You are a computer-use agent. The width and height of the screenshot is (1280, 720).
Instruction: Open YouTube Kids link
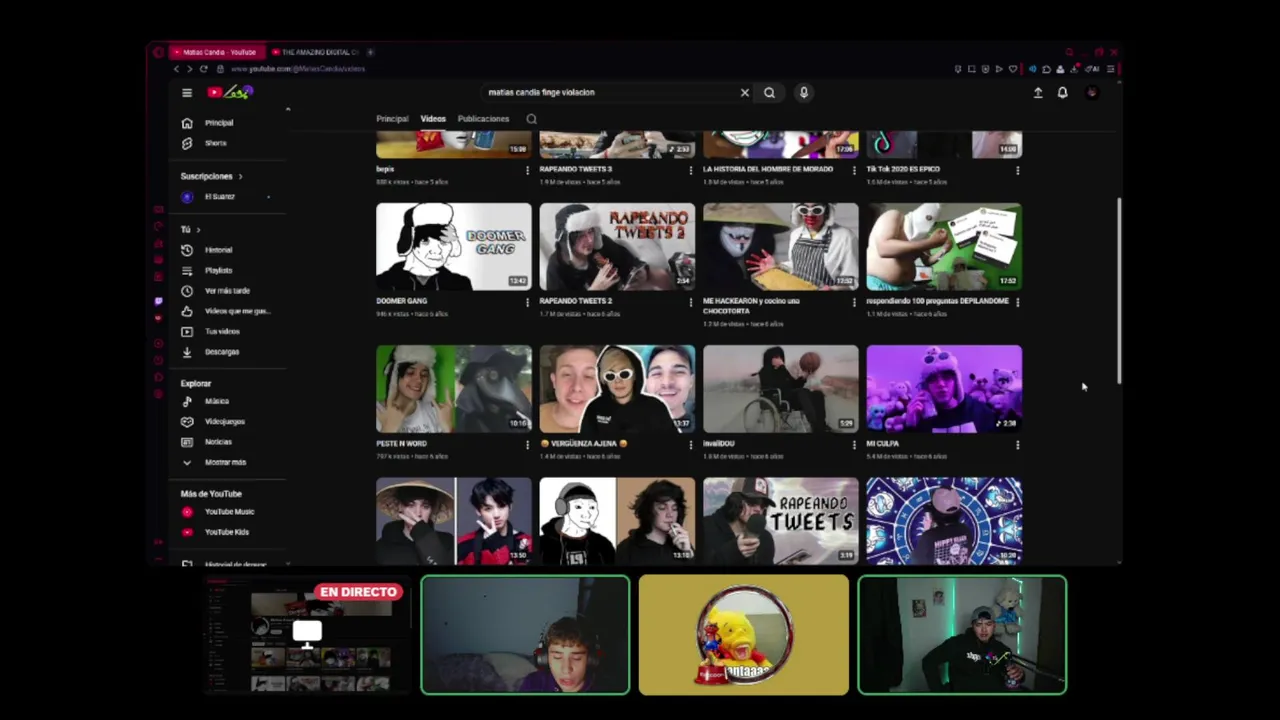tap(226, 532)
